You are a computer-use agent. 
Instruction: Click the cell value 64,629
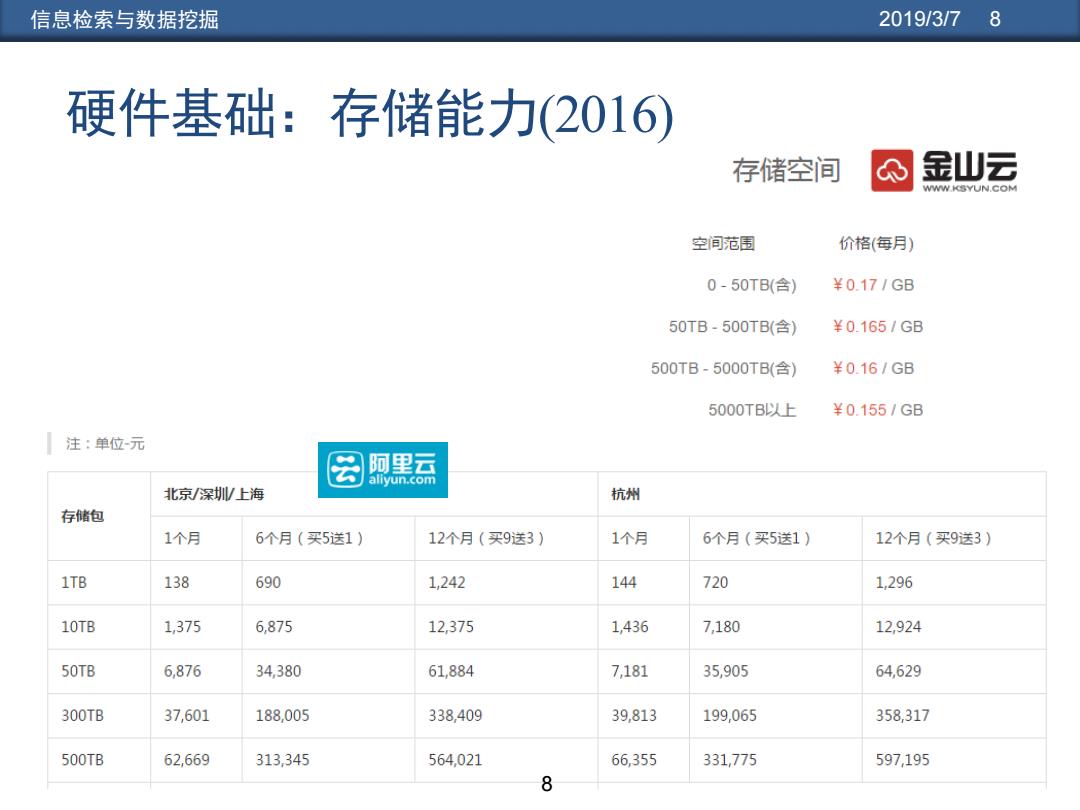[x=898, y=671]
